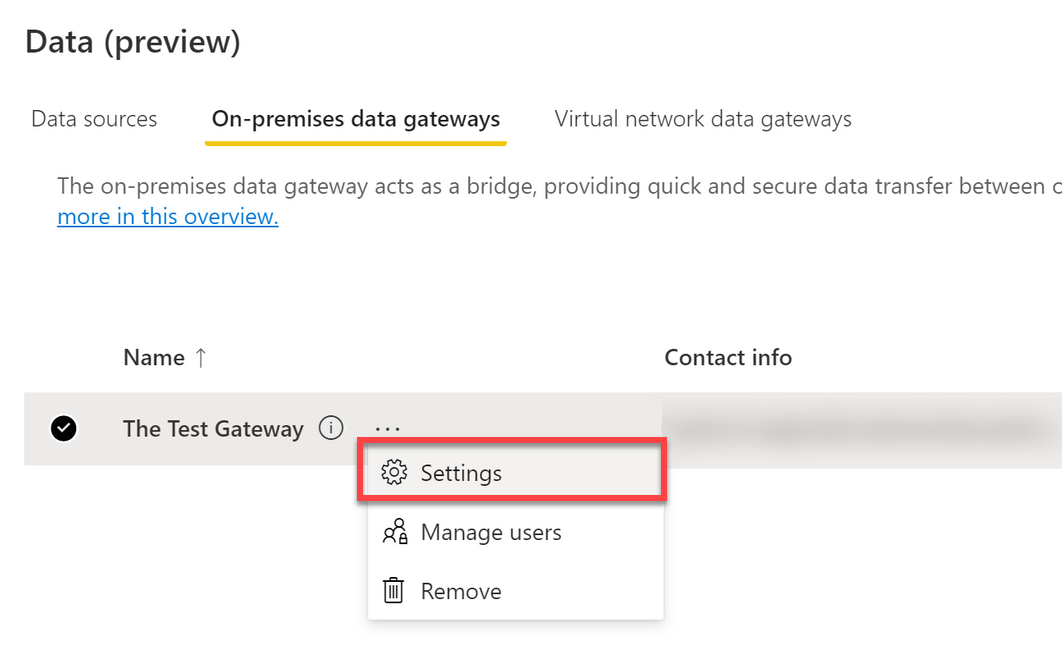Select the On-premises data gateways tab
1062x650 pixels.
pos(356,119)
